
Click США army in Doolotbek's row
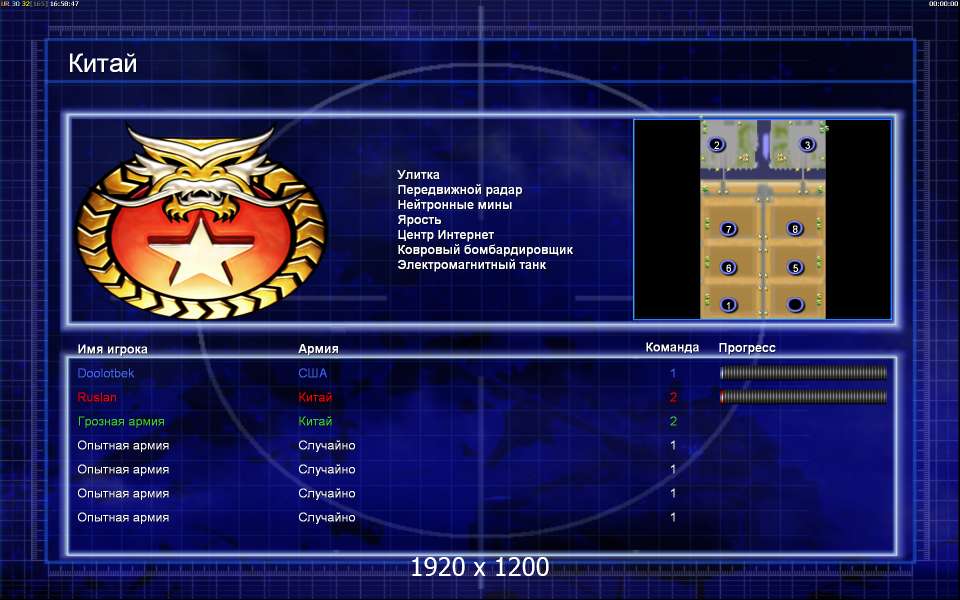[x=313, y=373]
